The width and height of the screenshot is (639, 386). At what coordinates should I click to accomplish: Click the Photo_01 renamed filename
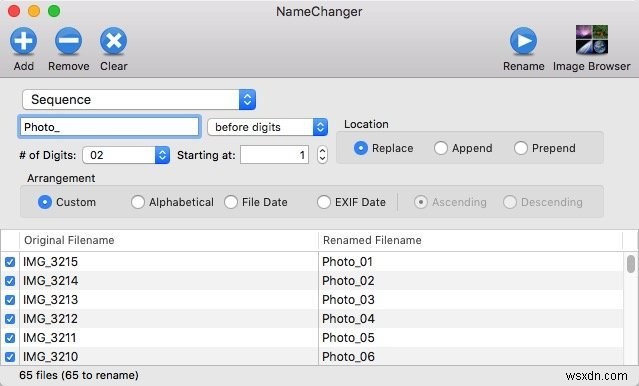point(347,262)
